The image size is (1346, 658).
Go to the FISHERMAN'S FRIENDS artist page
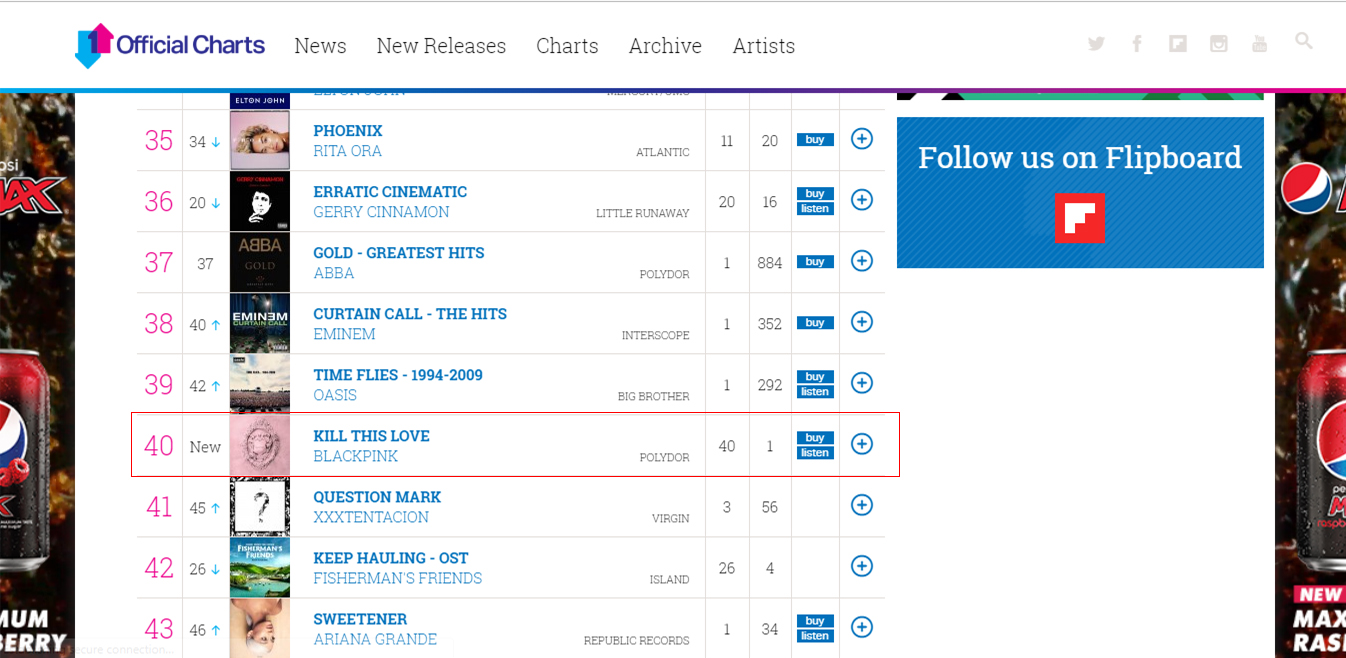398,578
